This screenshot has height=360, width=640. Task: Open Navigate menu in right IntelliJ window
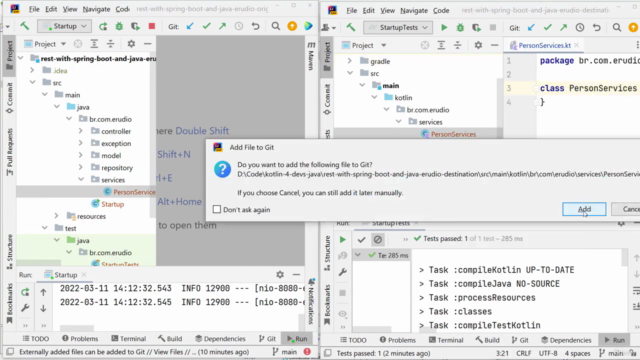click(x=414, y=10)
